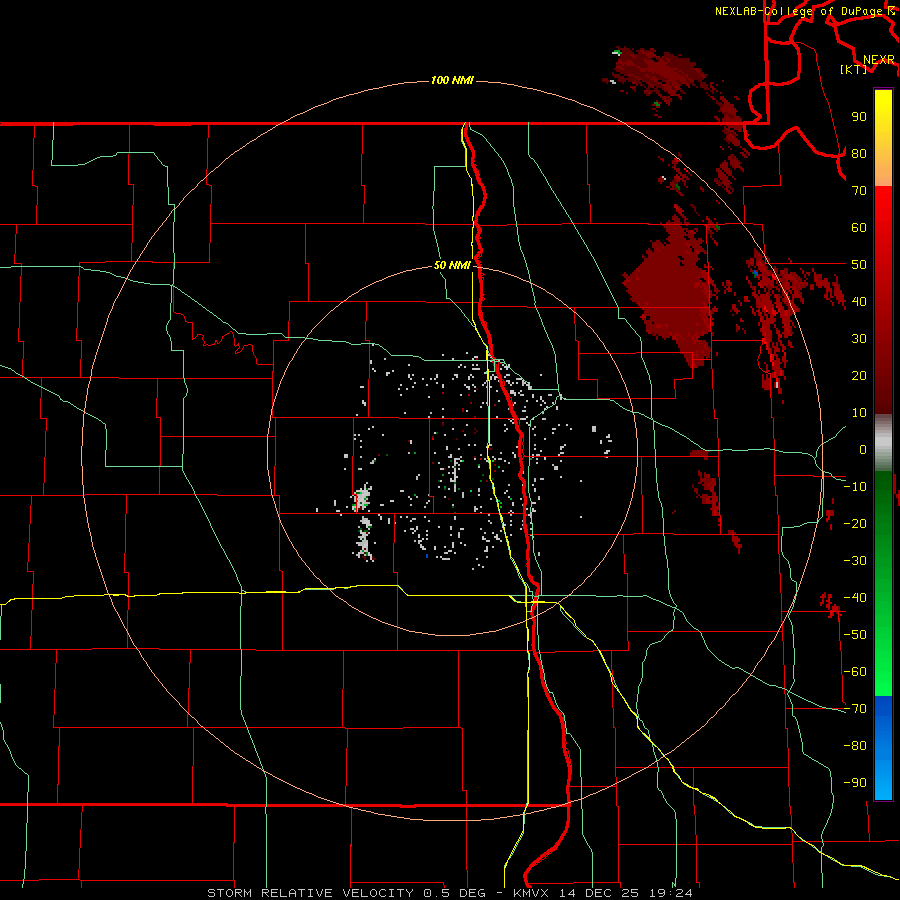This screenshot has height=900, width=900.
Task: Click the 50 value on the velocity scale
Action: (859, 265)
